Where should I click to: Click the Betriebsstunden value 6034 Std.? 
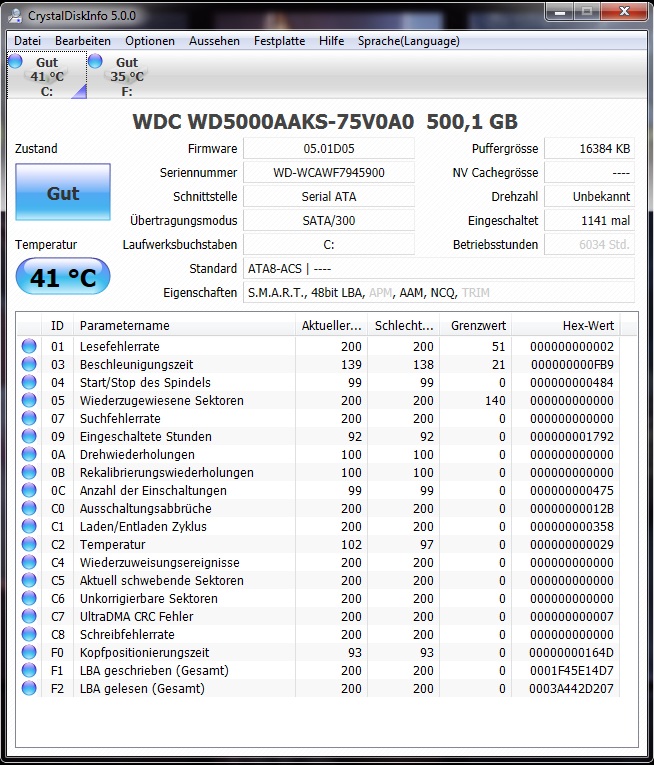tap(590, 244)
